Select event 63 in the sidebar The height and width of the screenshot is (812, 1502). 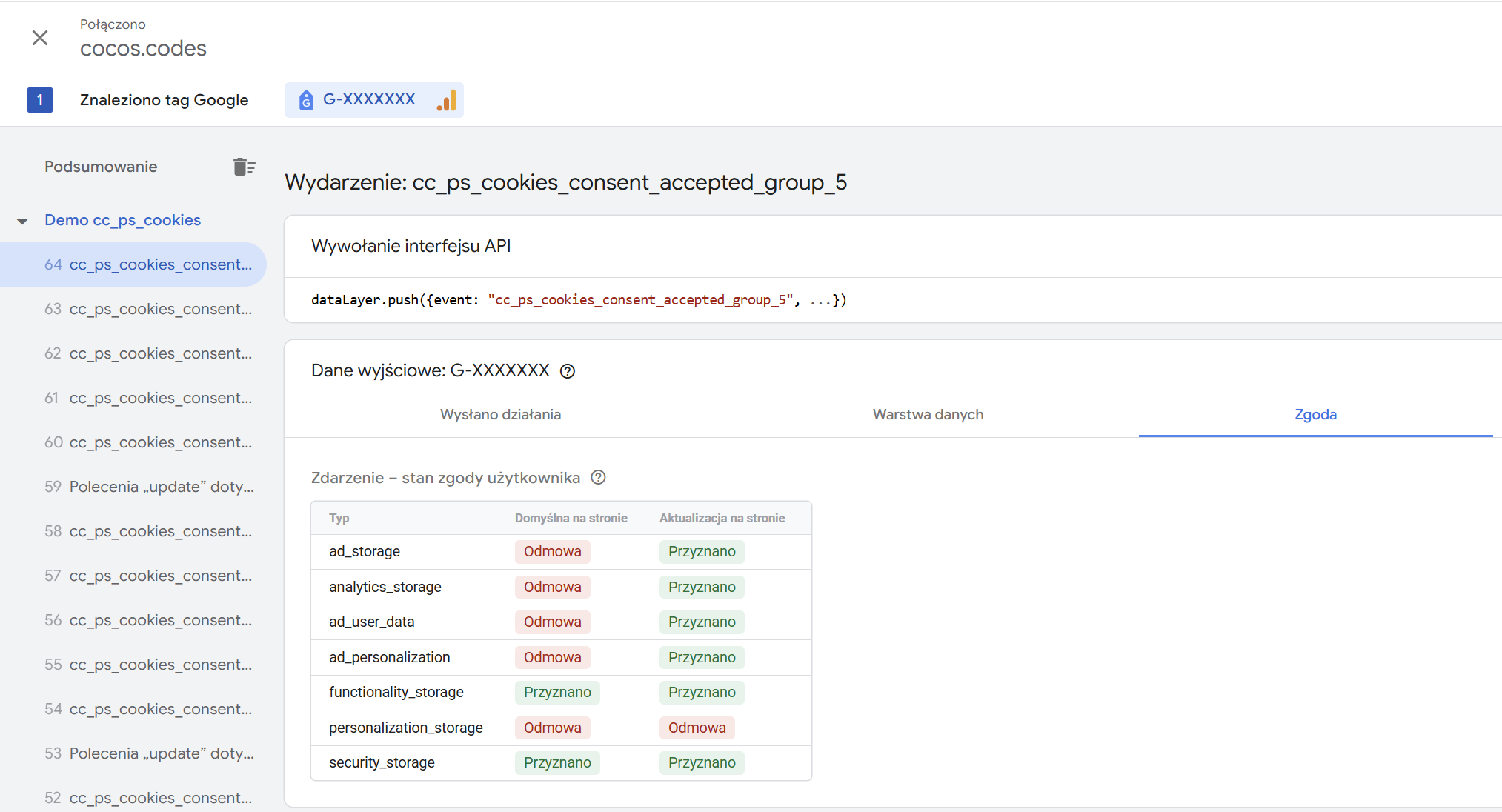(148, 309)
